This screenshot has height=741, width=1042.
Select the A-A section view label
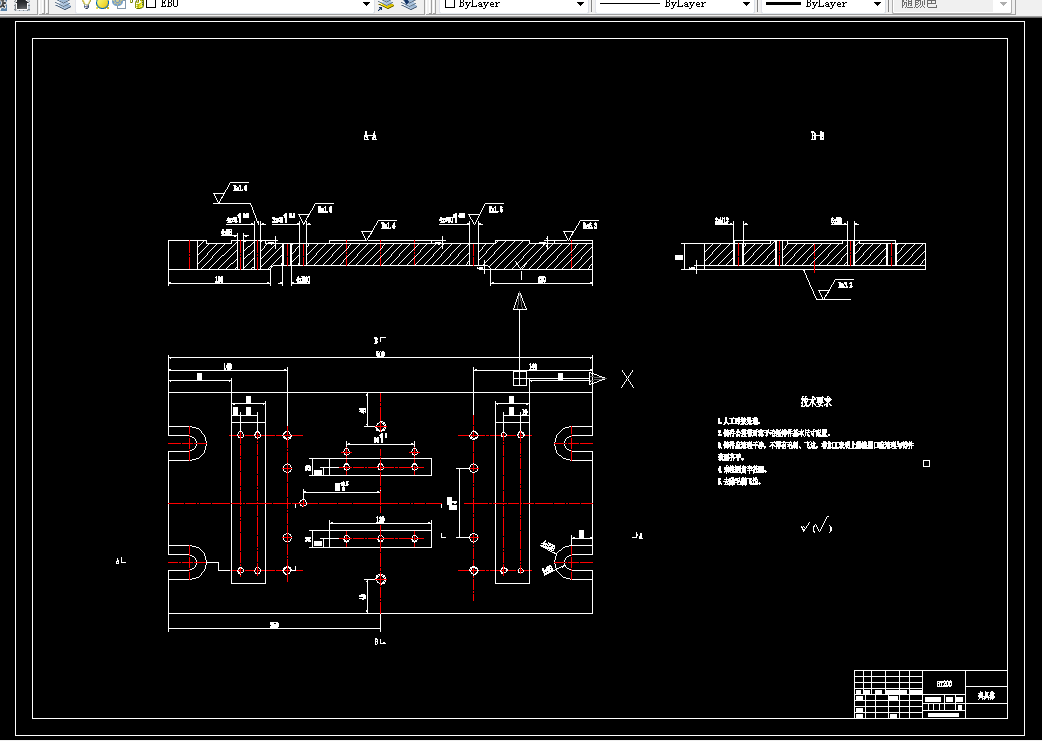click(370, 136)
